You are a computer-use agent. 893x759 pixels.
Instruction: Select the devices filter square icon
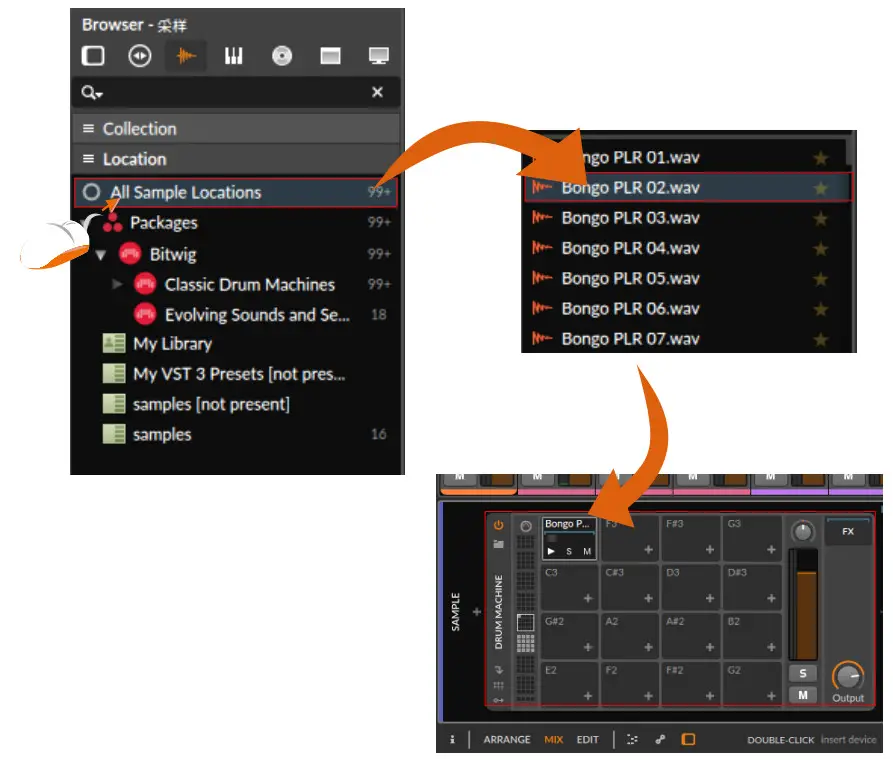92,56
